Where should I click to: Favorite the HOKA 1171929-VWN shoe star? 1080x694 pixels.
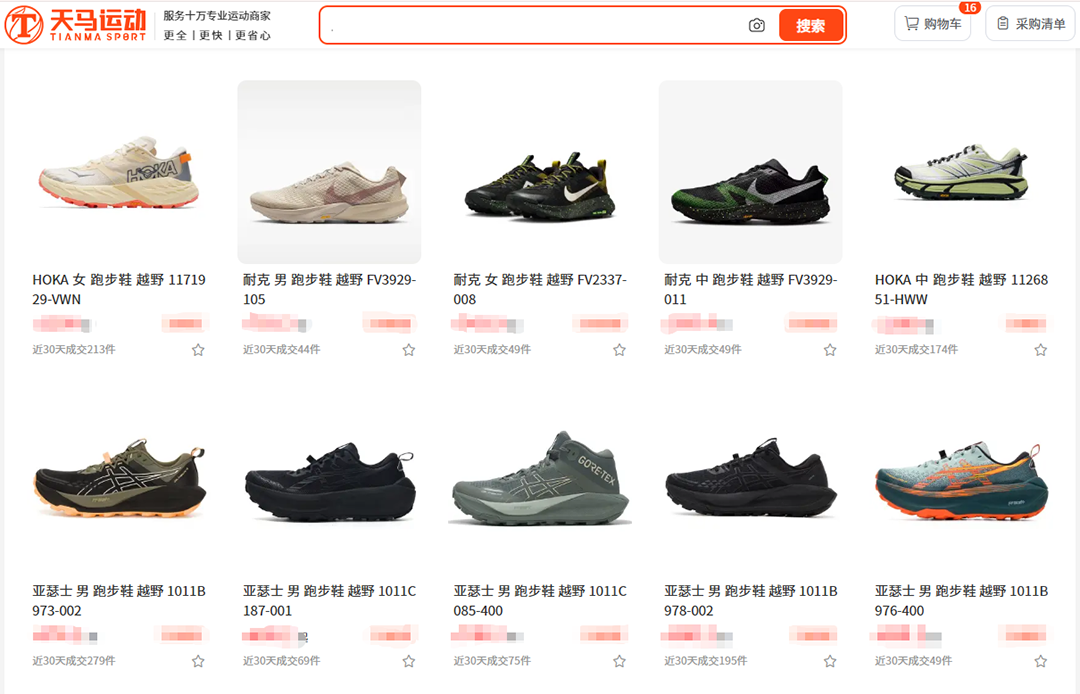[x=198, y=350]
